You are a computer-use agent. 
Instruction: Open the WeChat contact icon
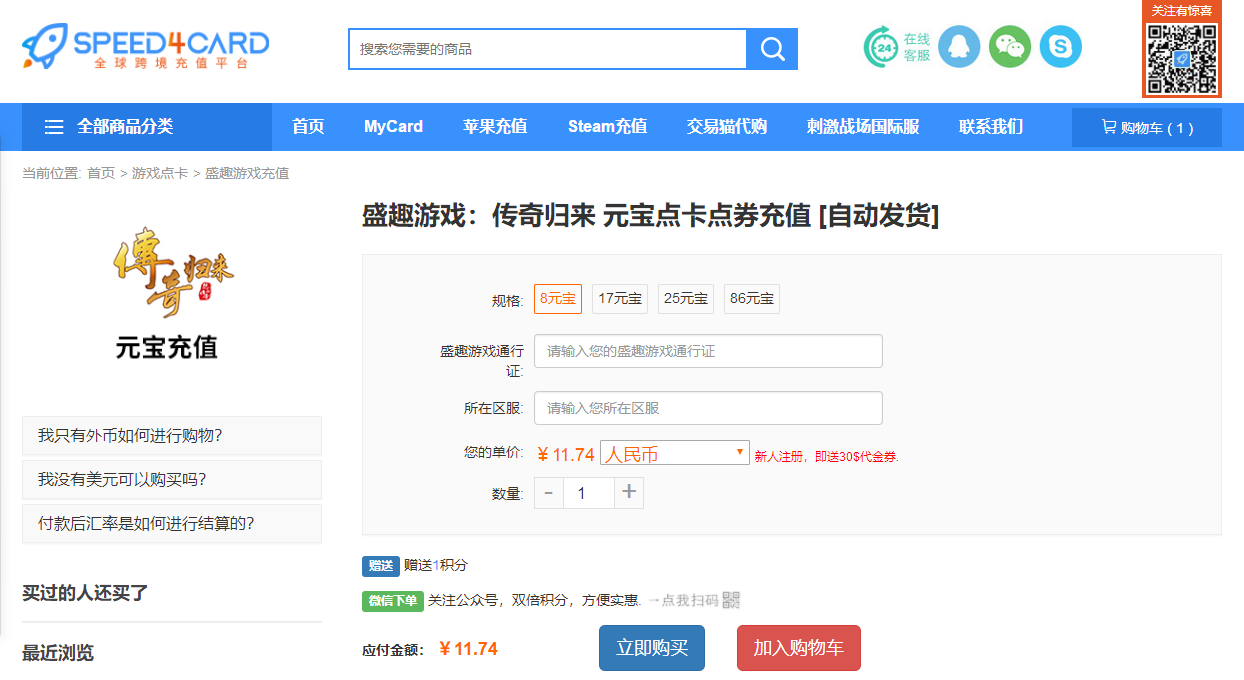[x=1010, y=47]
